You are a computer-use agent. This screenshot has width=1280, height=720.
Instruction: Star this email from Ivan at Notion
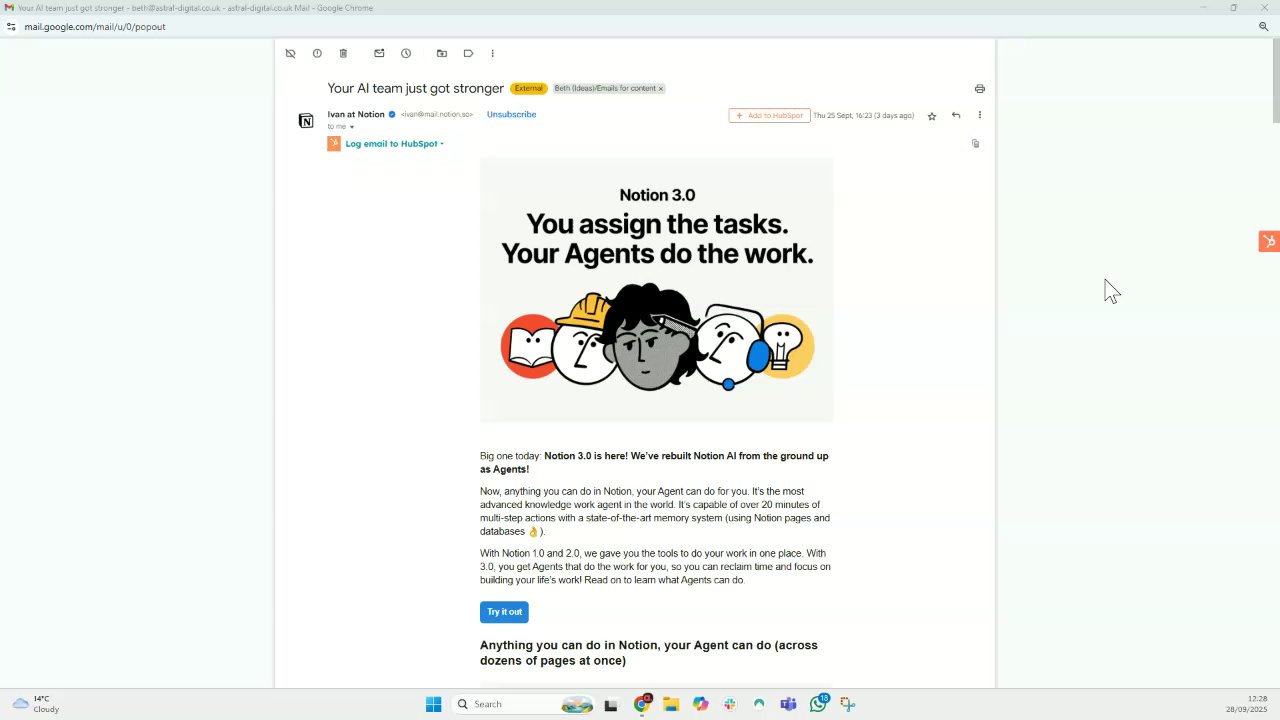click(x=932, y=116)
